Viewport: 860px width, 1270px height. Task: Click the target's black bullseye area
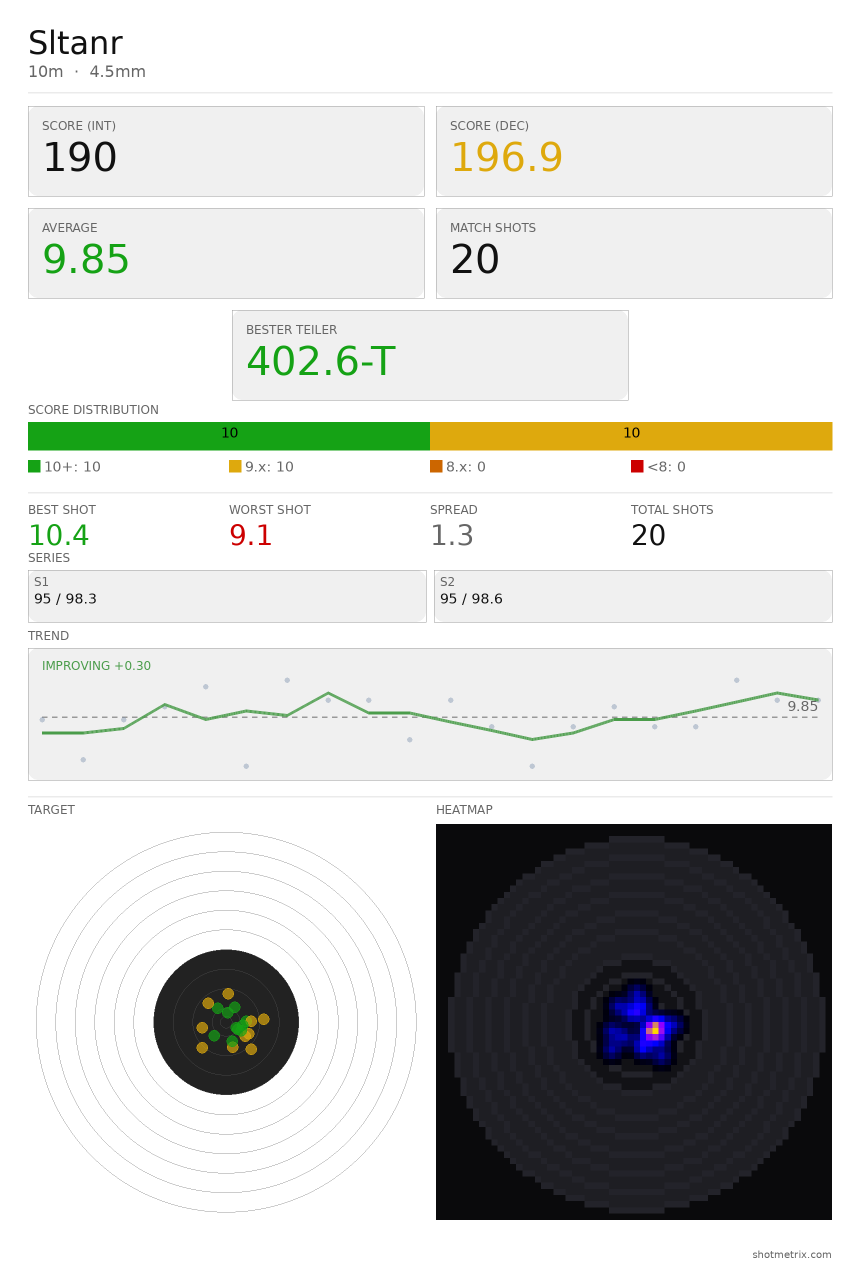226,1022
